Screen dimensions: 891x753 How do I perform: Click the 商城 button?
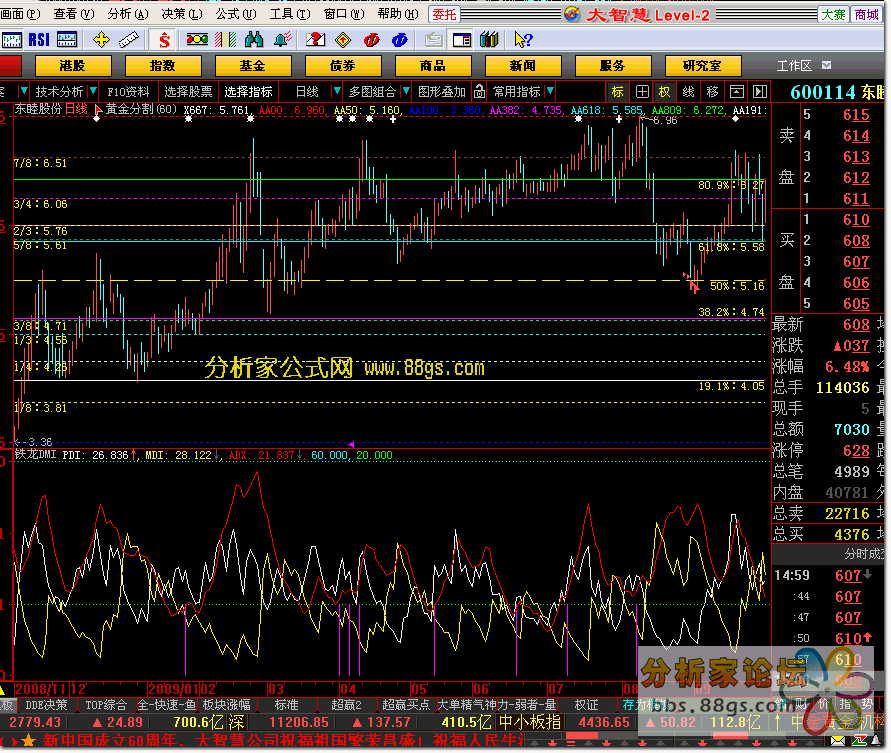point(867,14)
